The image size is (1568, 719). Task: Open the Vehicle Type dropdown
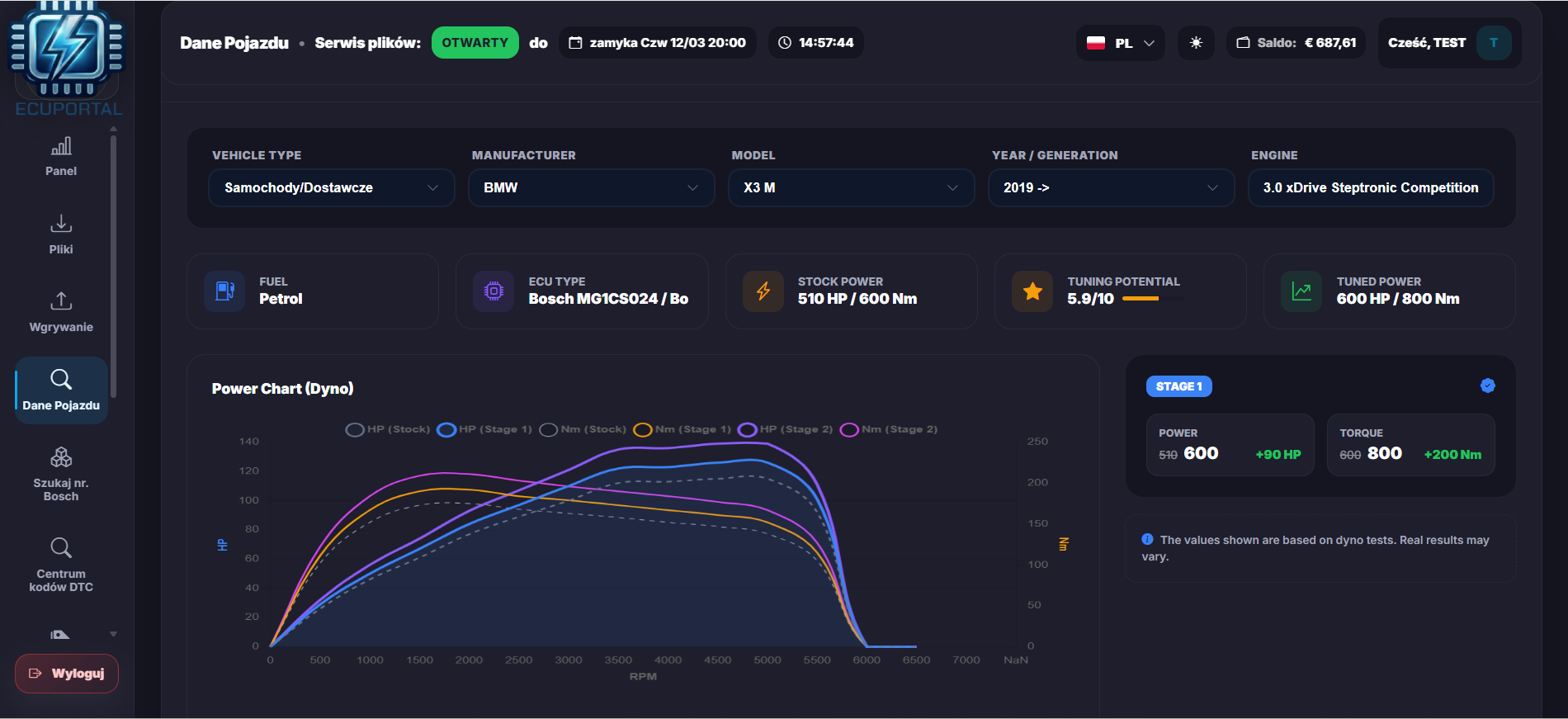click(x=331, y=188)
